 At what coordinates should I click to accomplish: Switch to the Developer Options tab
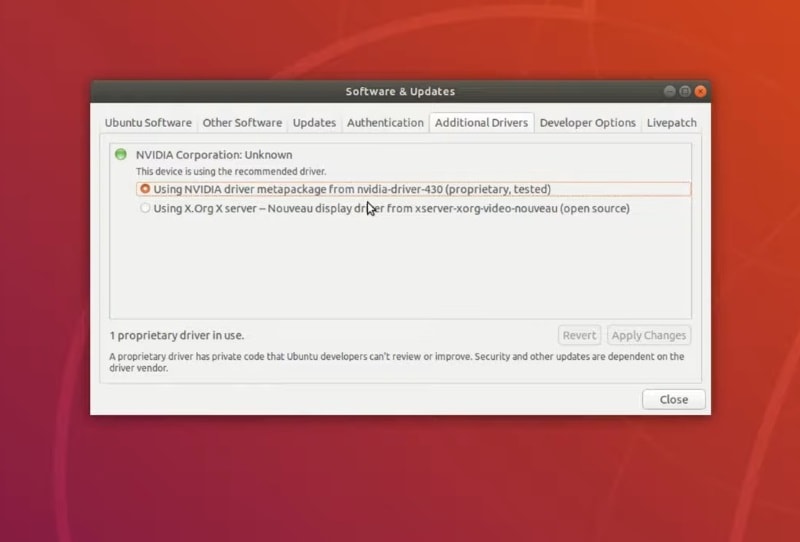click(587, 123)
